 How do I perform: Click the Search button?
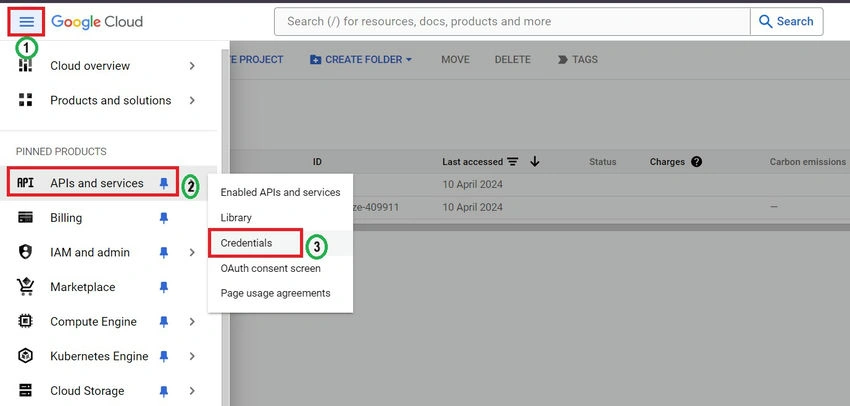pyautogui.click(x=787, y=22)
